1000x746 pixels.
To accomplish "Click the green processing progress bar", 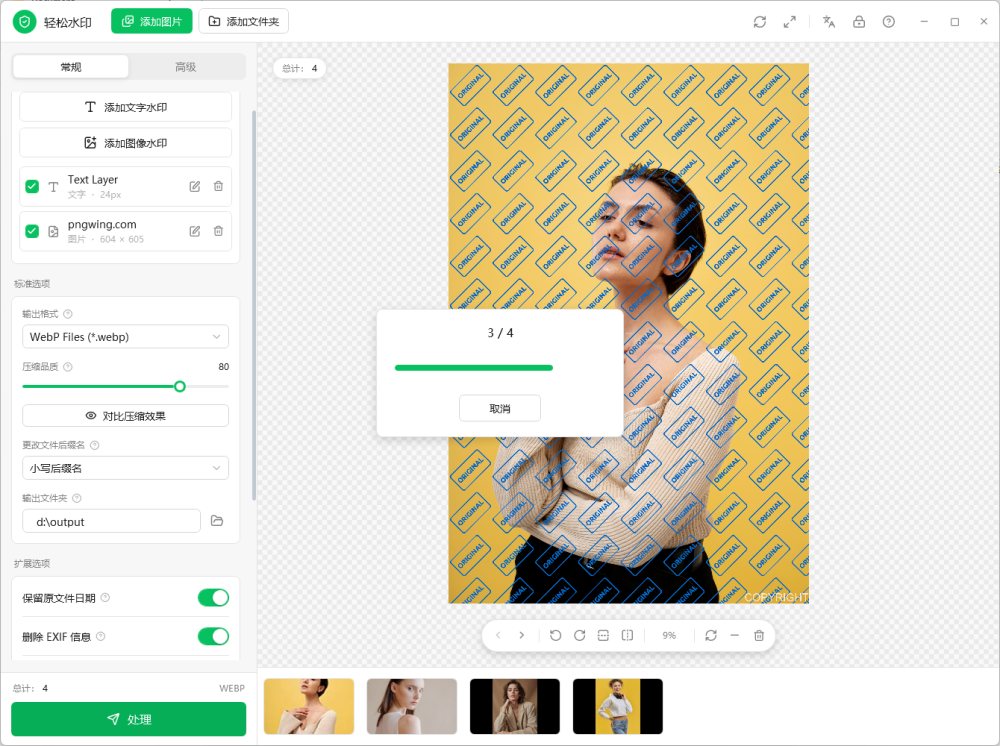I will click(x=474, y=368).
